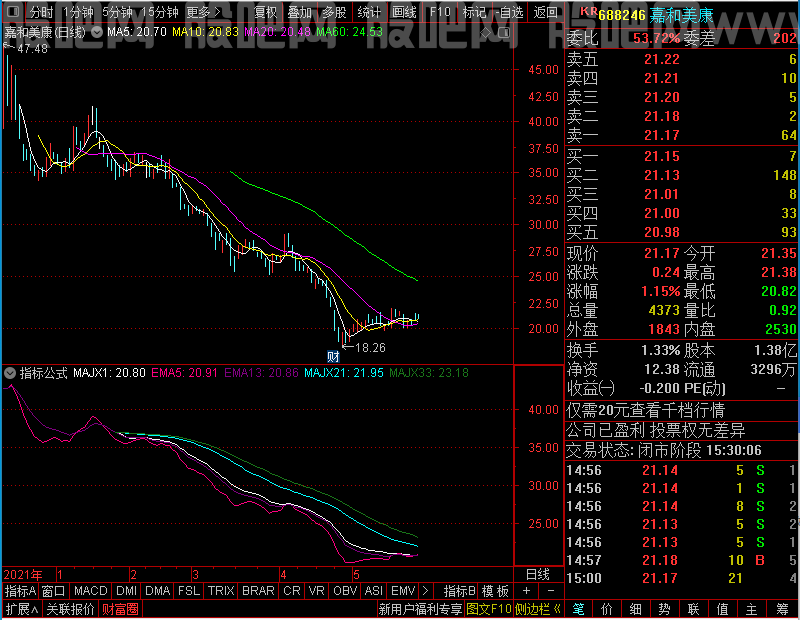
Task: Open the 新用户福利专享 link
Action: [420, 609]
